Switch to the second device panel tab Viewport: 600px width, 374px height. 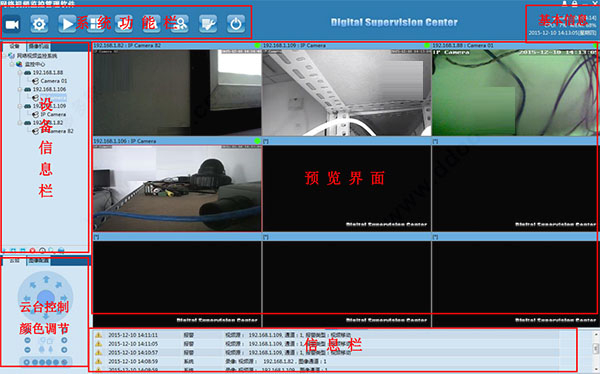tap(39, 47)
